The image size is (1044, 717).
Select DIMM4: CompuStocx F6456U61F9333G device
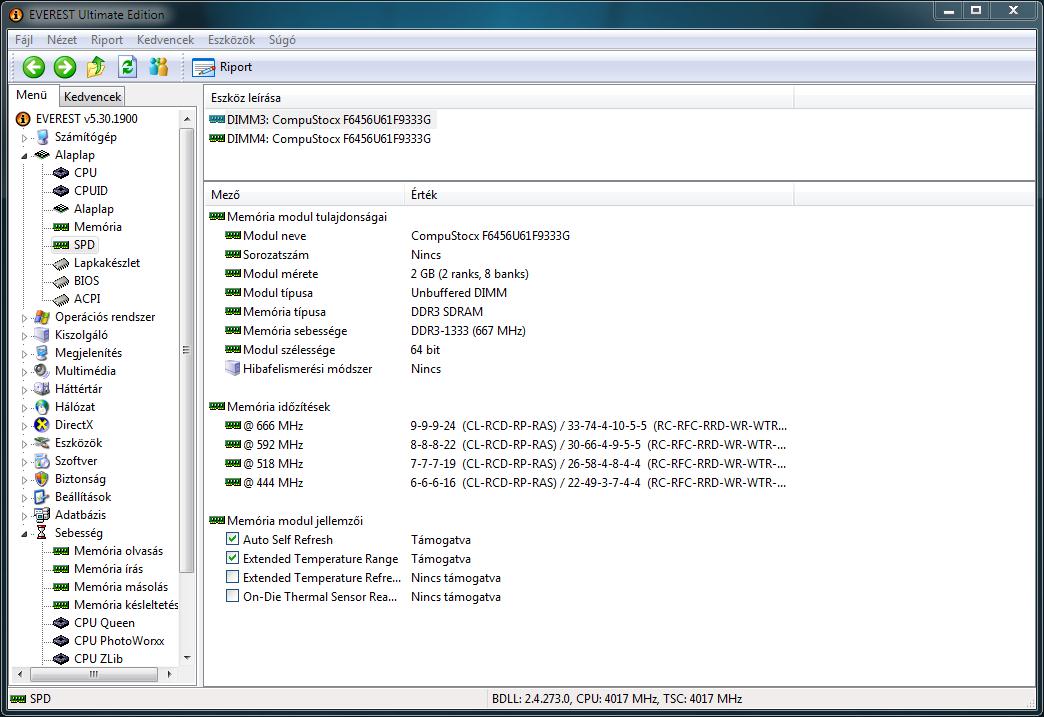[320, 138]
